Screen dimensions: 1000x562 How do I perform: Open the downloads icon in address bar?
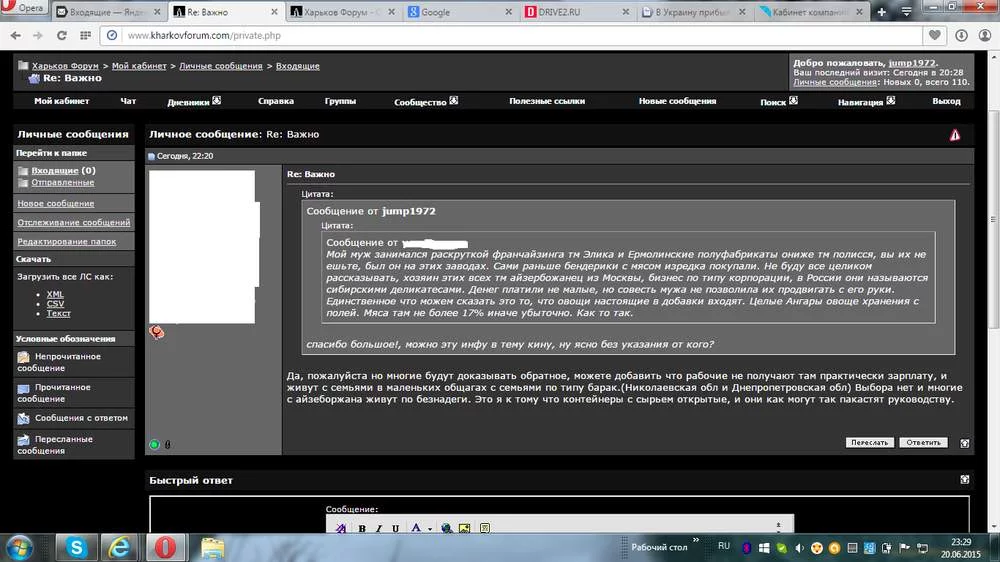(x=961, y=36)
